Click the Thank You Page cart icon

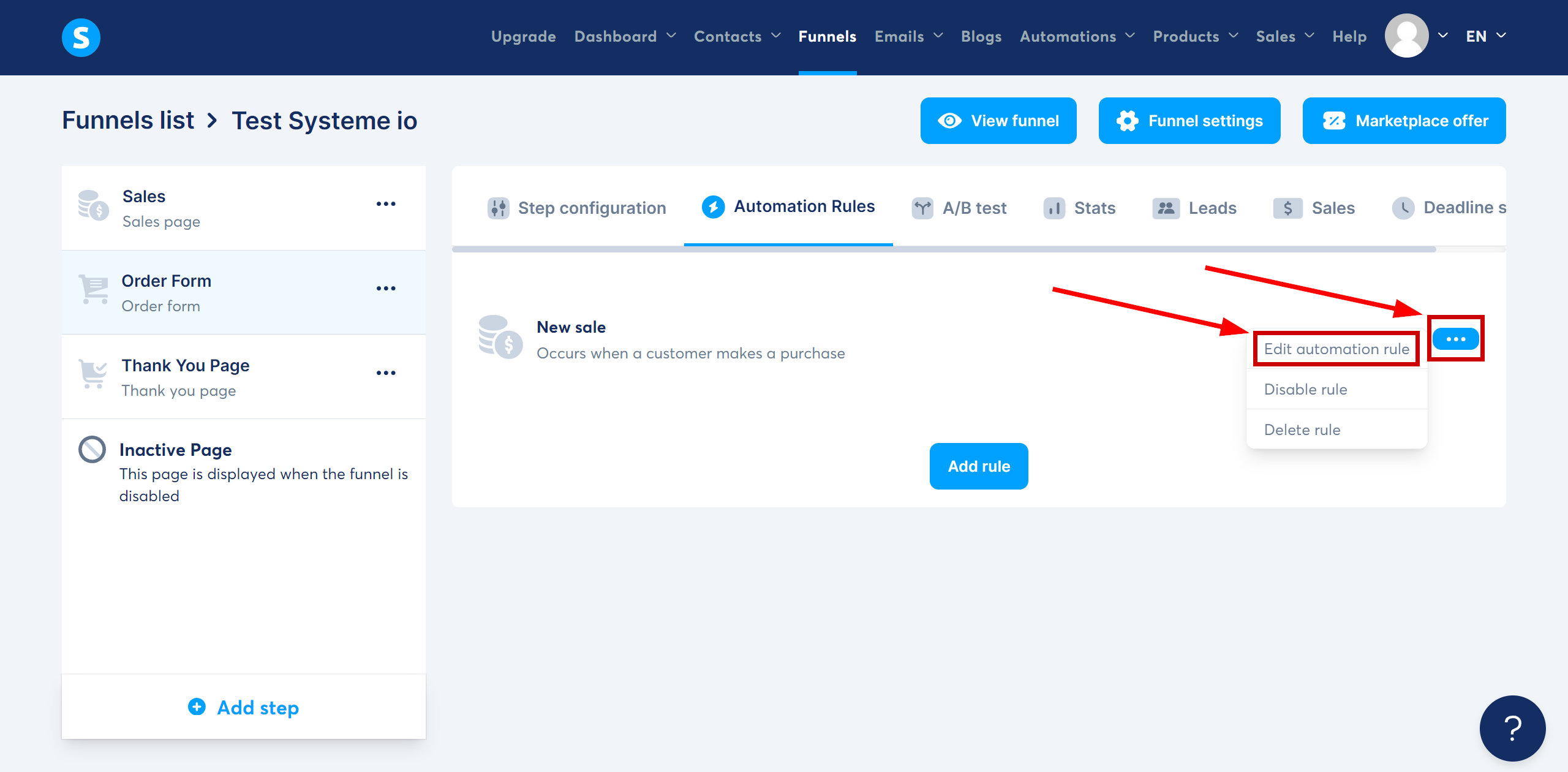click(x=93, y=374)
